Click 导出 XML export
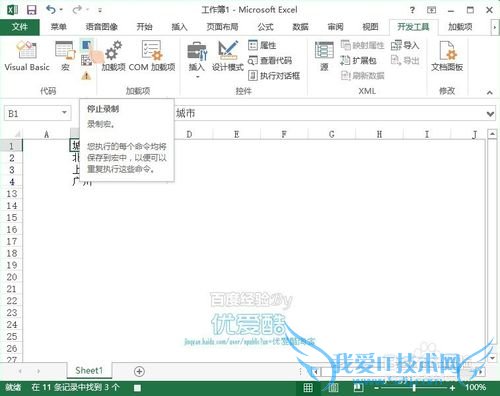Screen dimensions: 500x396 (405, 60)
